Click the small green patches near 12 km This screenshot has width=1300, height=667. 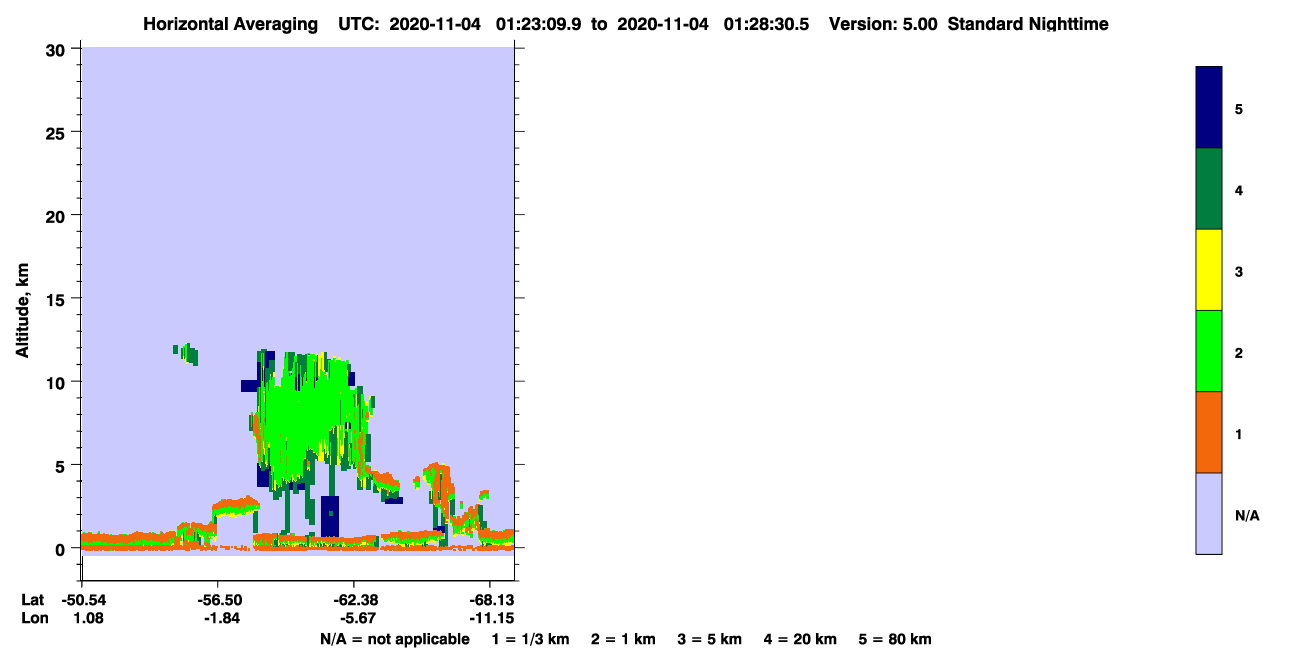tap(186, 353)
